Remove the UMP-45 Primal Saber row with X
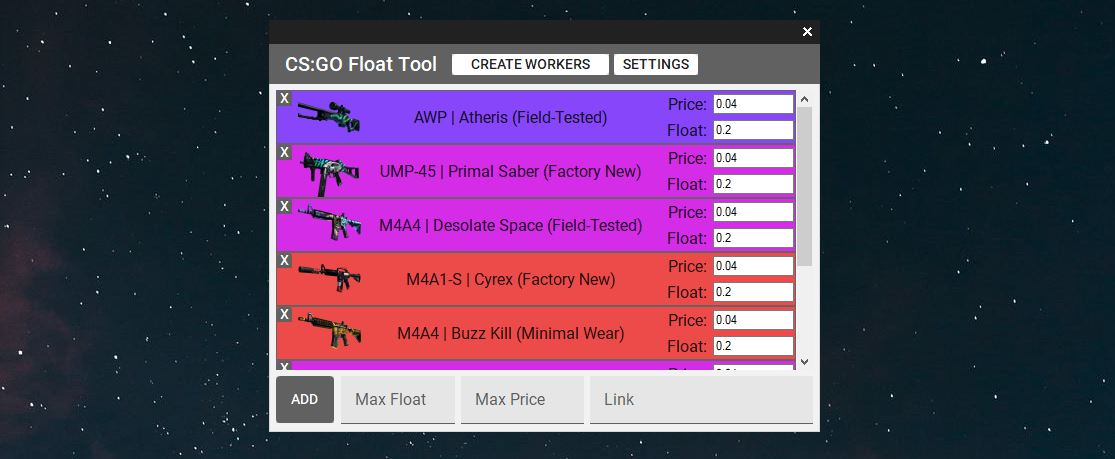1115x459 pixels. click(x=284, y=152)
